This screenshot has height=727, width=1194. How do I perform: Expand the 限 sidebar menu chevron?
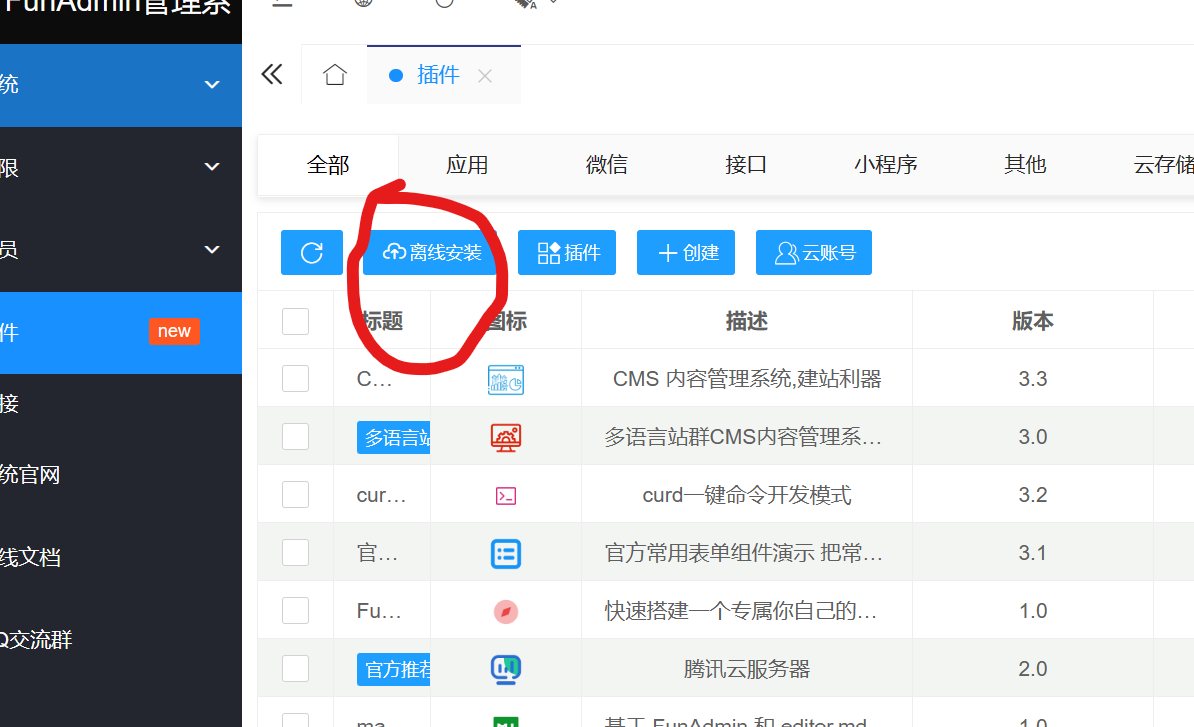click(211, 167)
